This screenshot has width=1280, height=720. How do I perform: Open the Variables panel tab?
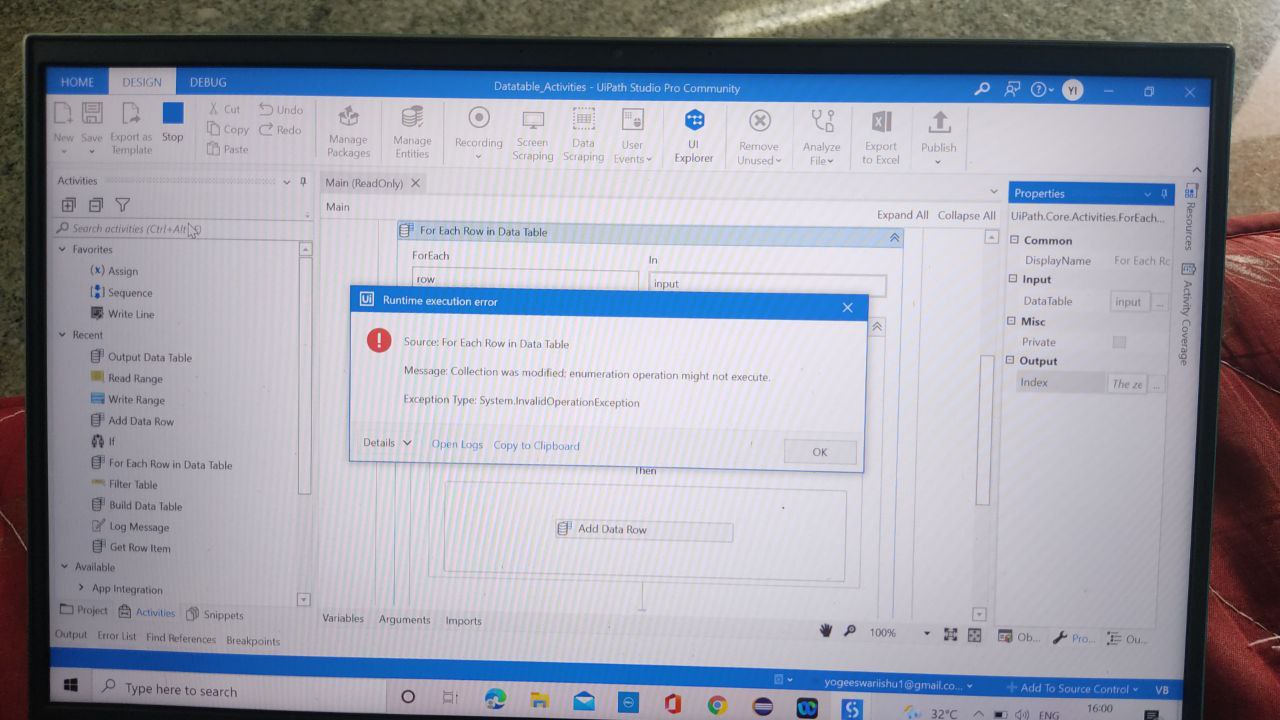343,618
